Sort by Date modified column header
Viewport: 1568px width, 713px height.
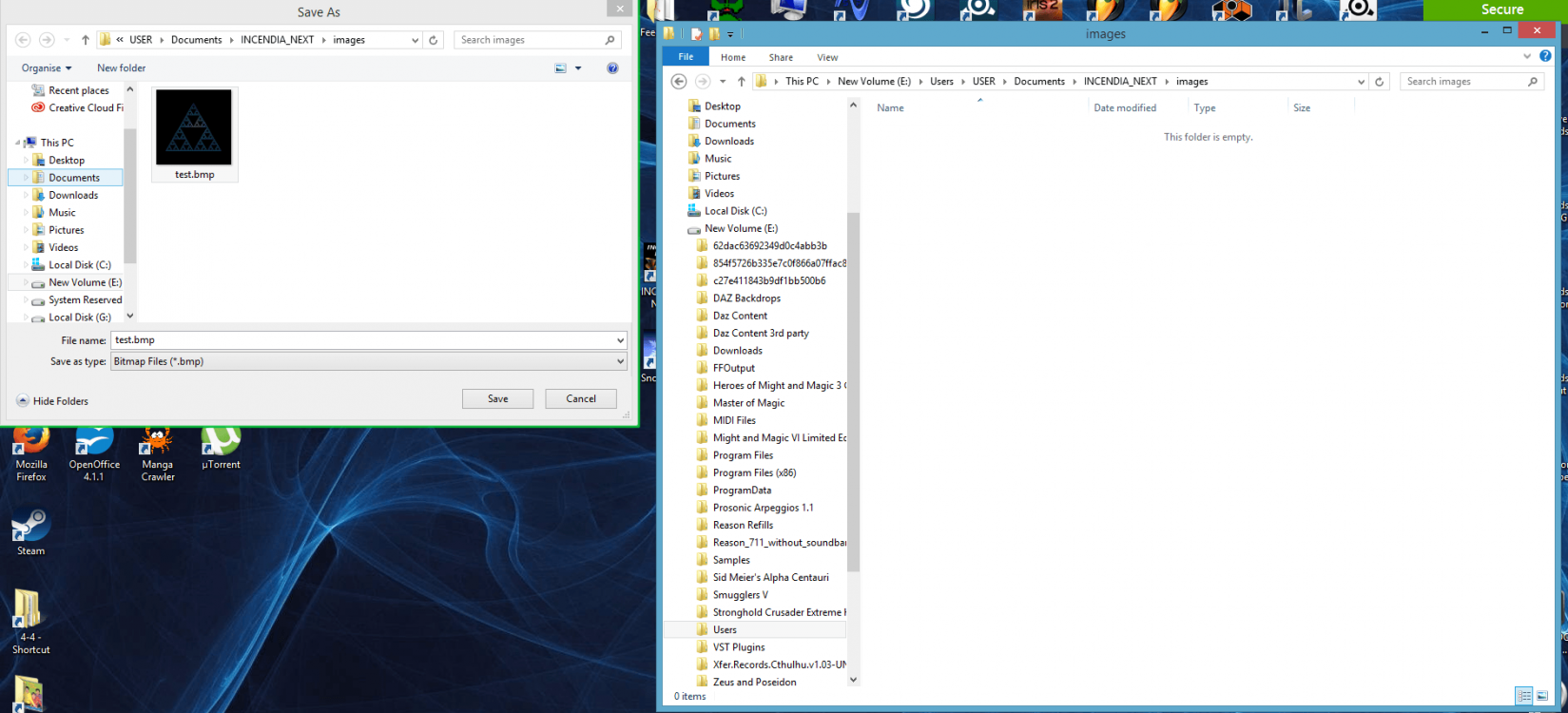pos(1125,108)
